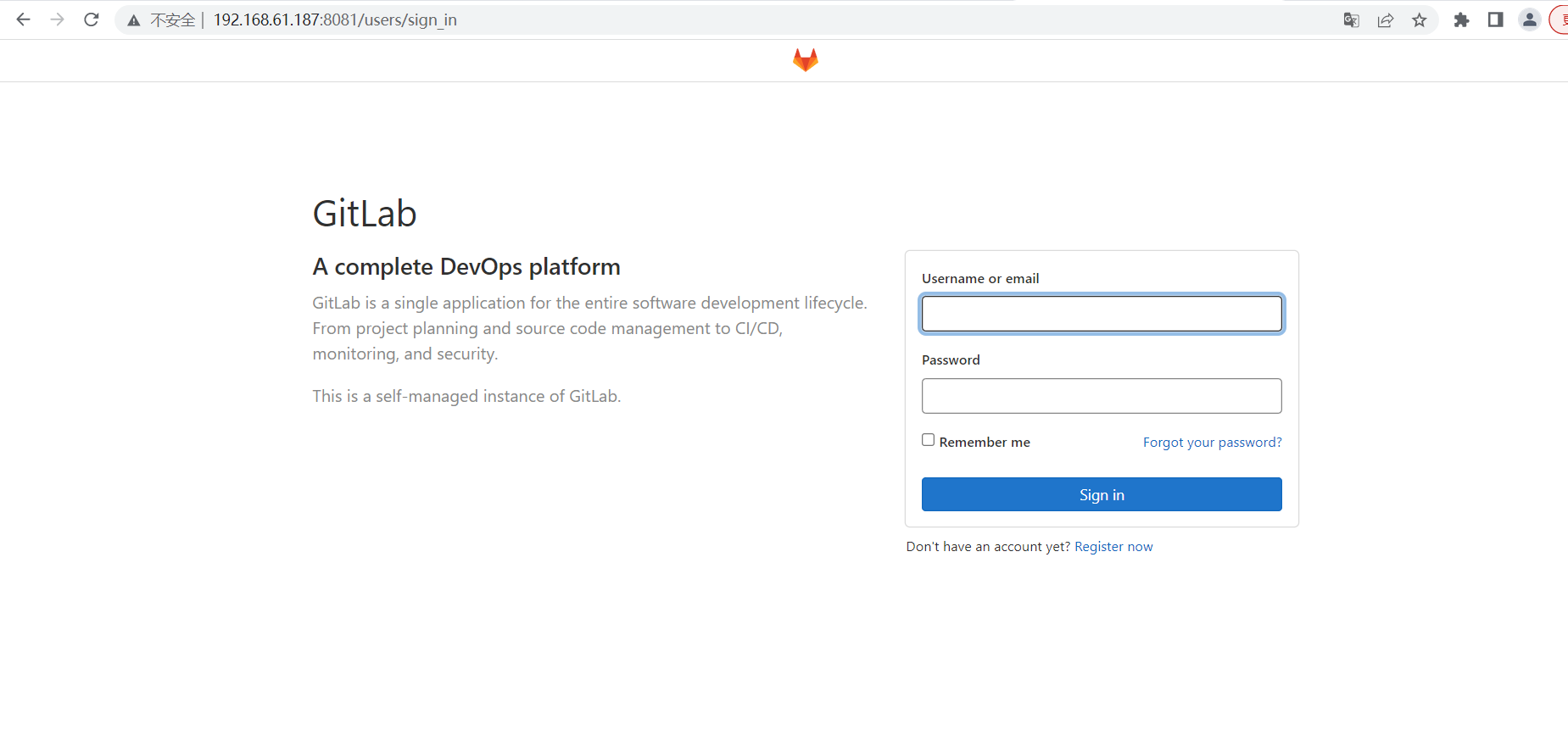Reload the page with the refresh icon
The height and width of the screenshot is (730, 1568).
(x=92, y=20)
